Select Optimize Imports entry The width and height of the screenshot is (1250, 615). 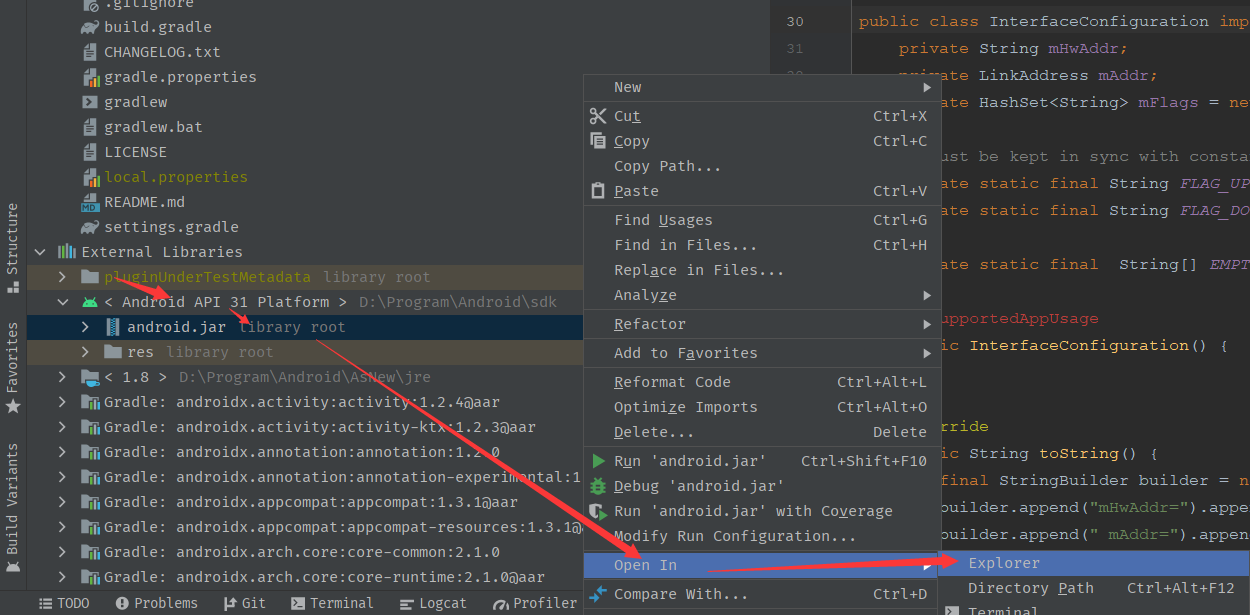pos(760,407)
